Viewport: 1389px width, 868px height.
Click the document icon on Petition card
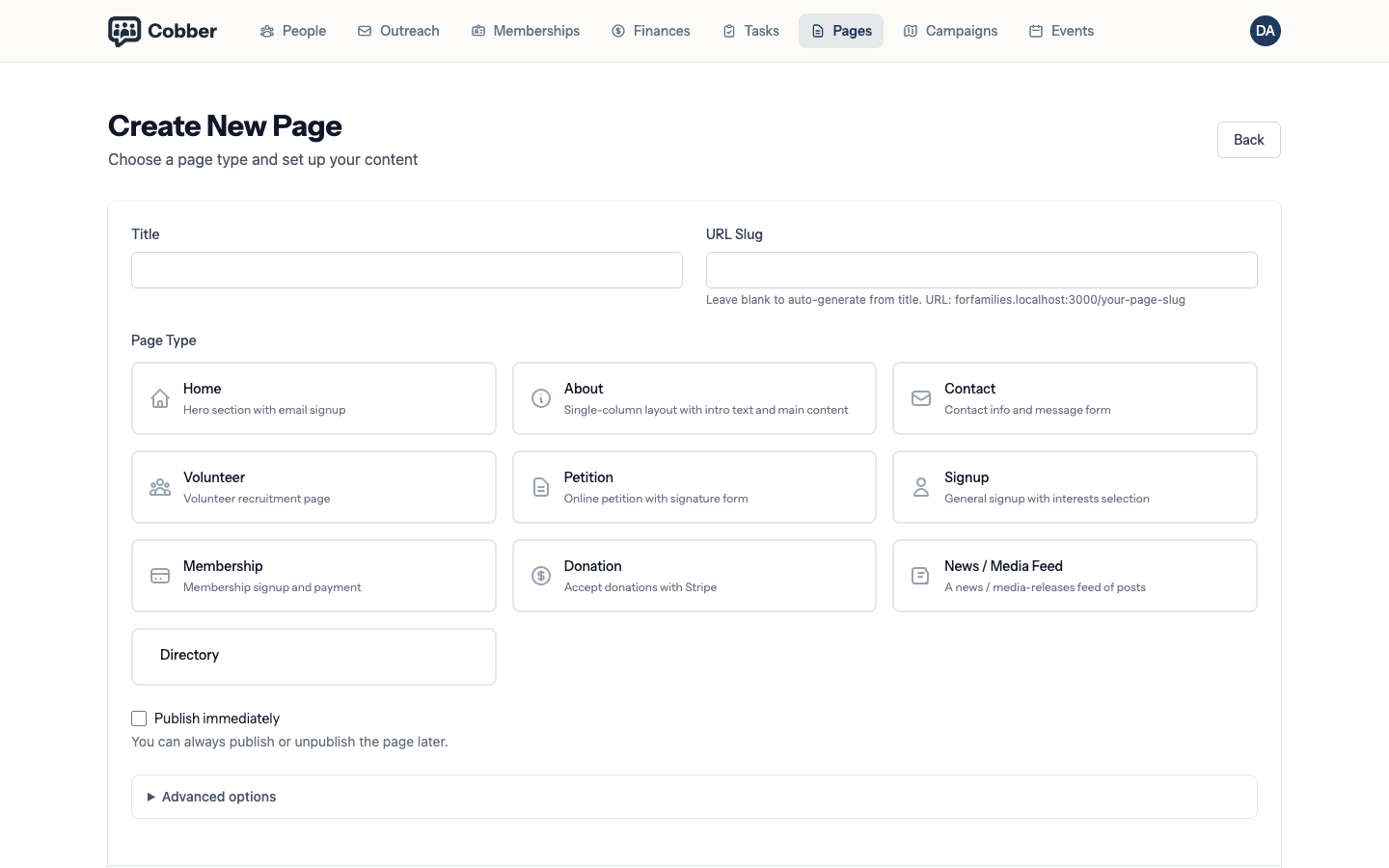pos(541,487)
